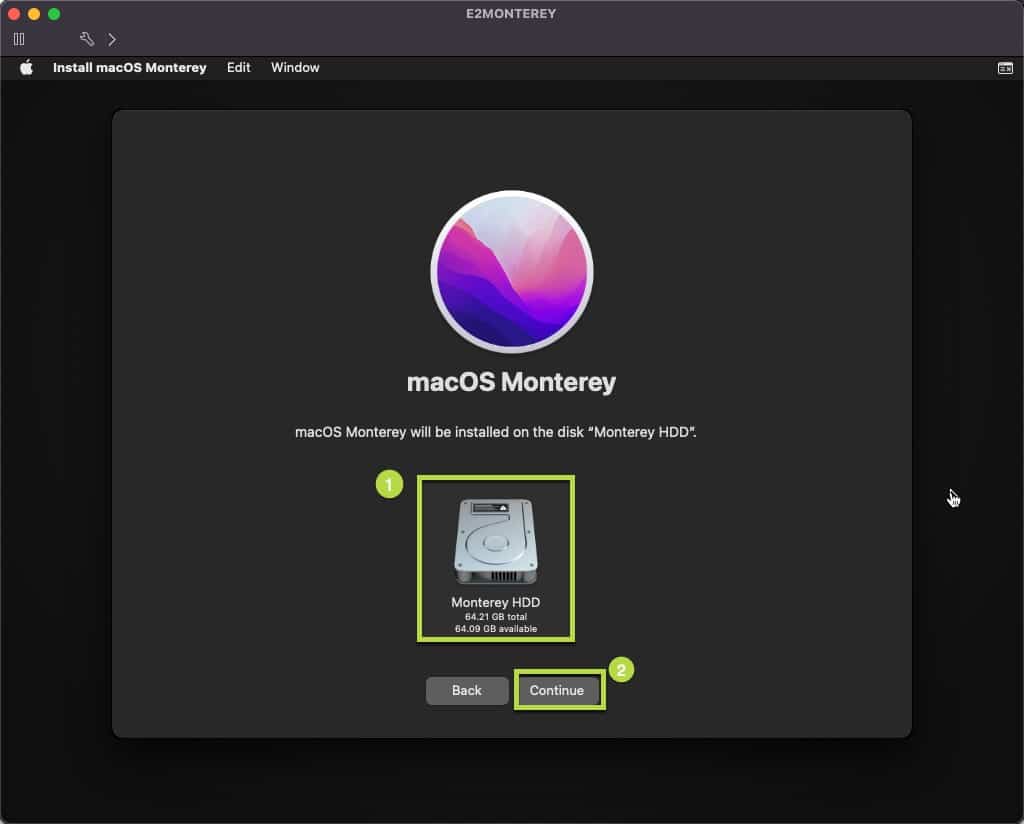Open the Apple menu

point(26,67)
